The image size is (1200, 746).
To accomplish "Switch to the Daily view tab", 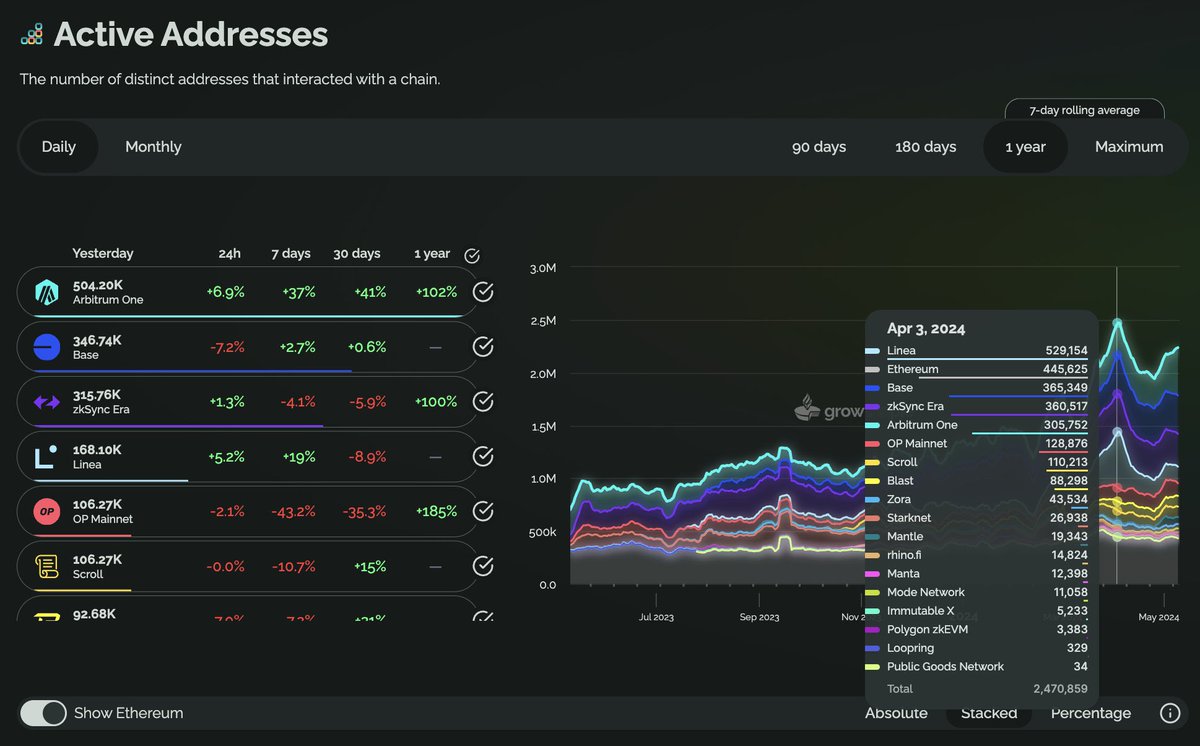I will [59, 147].
